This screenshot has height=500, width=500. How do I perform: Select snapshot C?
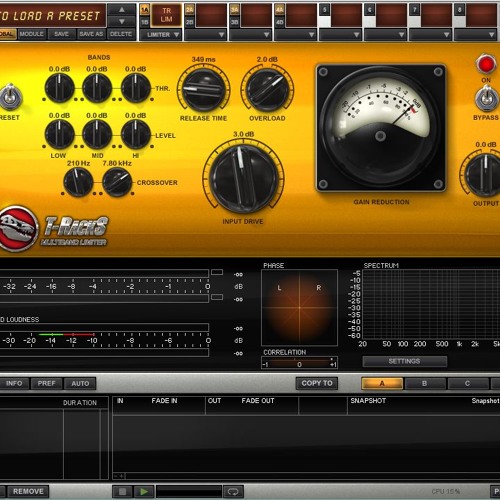tap(467, 383)
